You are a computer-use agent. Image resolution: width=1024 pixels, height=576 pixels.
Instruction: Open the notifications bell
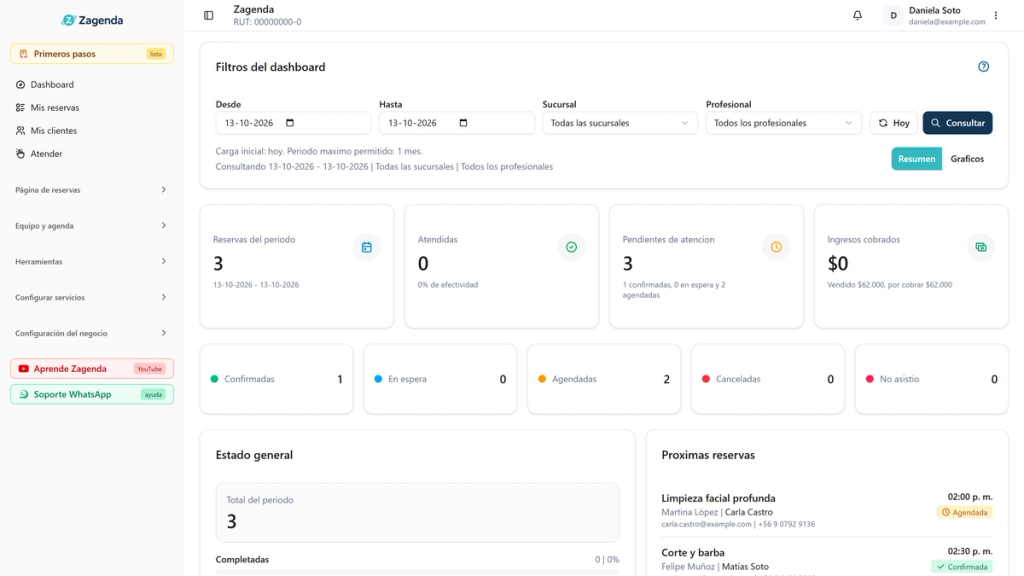pyautogui.click(x=857, y=15)
